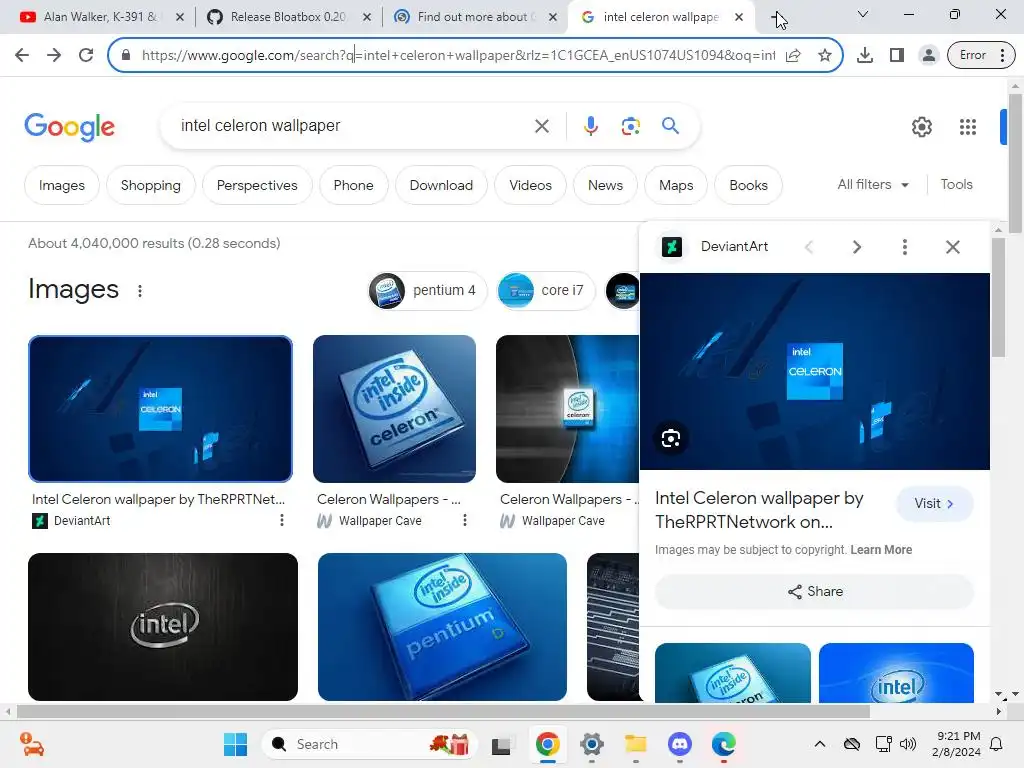Click the taskbar Search box
Image resolution: width=1024 pixels, height=768 pixels.
[x=370, y=744]
